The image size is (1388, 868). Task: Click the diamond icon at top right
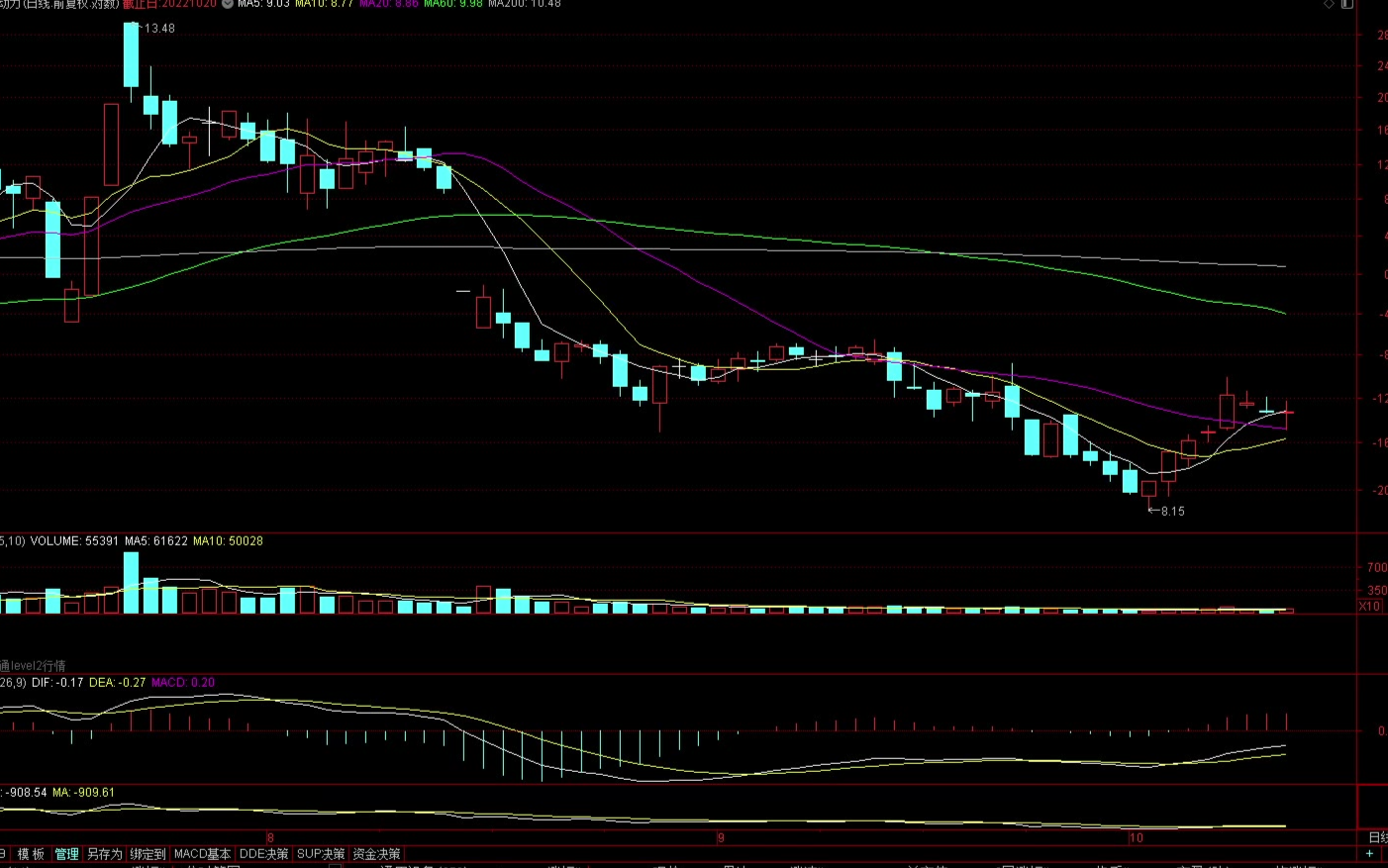point(1329,4)
